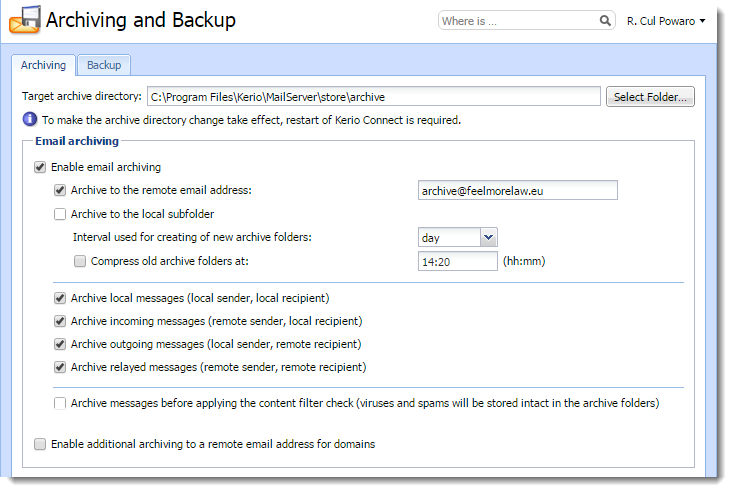The width and height of the screenshot is (732, 492).
Task: Switch to the Backup tab
Action: [104, 65]
